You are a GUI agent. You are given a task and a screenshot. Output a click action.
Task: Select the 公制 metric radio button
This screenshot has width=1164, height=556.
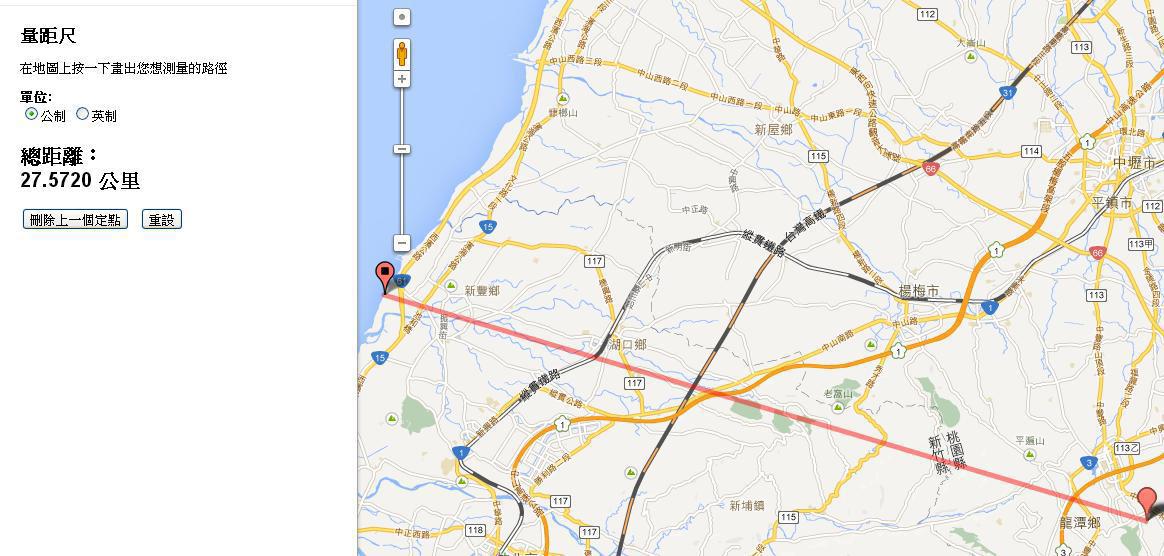(30, 114)
